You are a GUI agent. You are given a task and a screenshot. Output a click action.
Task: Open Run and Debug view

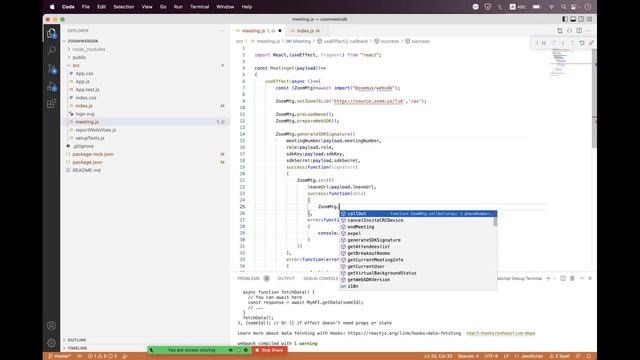(51, 86)
